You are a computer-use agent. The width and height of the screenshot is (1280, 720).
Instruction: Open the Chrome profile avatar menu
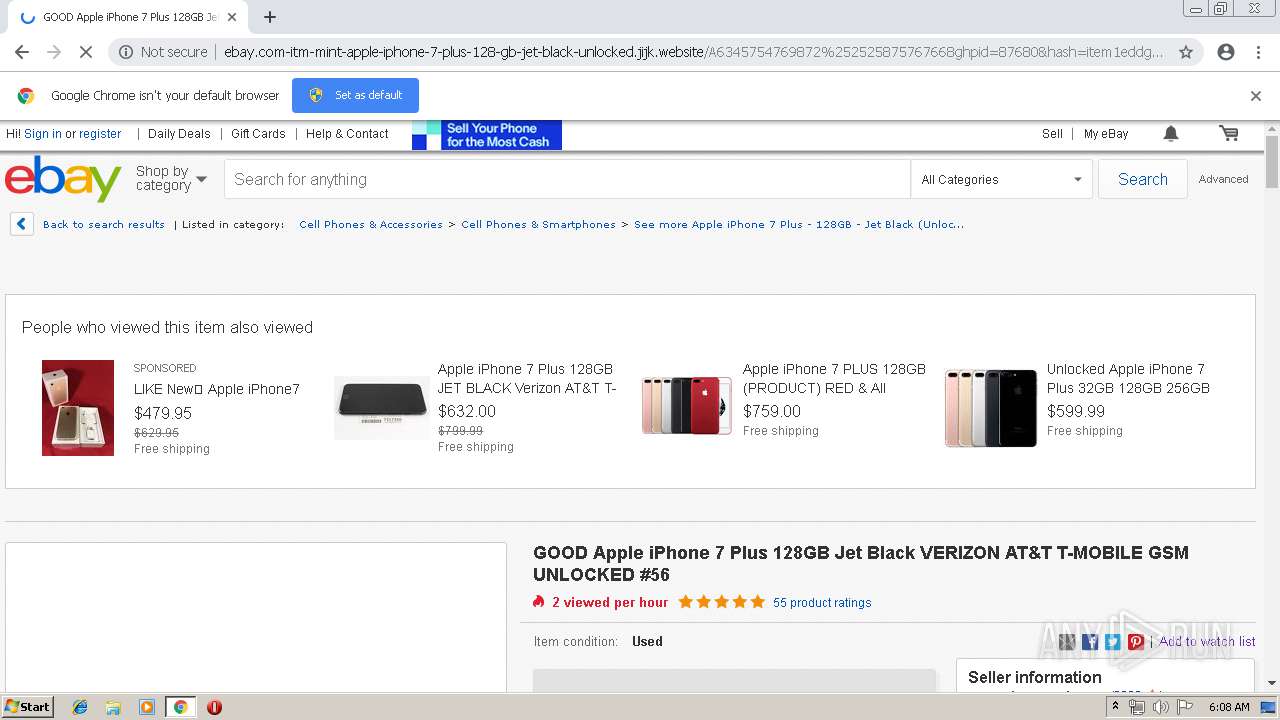point(1226,52)
